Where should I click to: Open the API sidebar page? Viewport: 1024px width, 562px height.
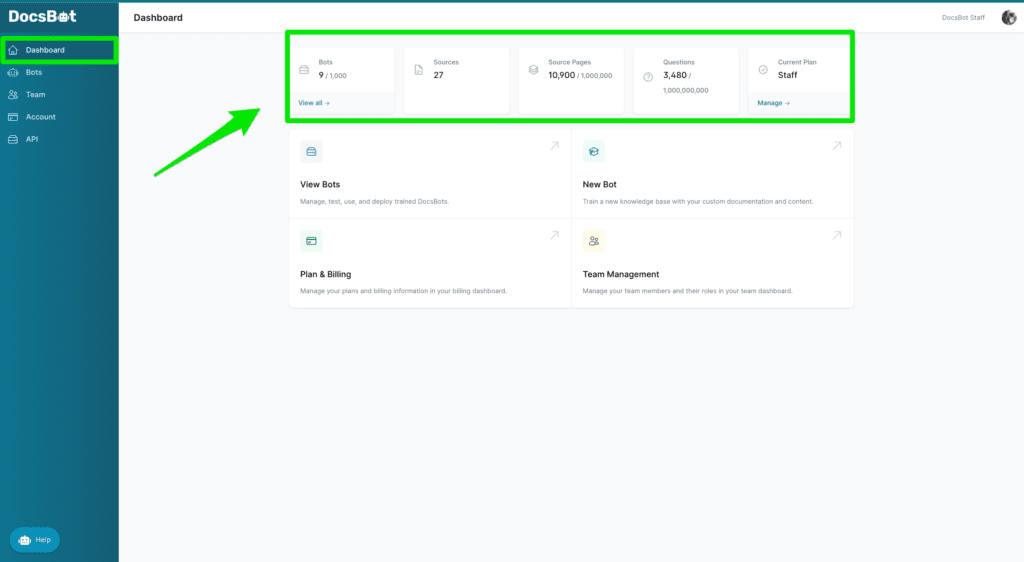click(32, 139)
